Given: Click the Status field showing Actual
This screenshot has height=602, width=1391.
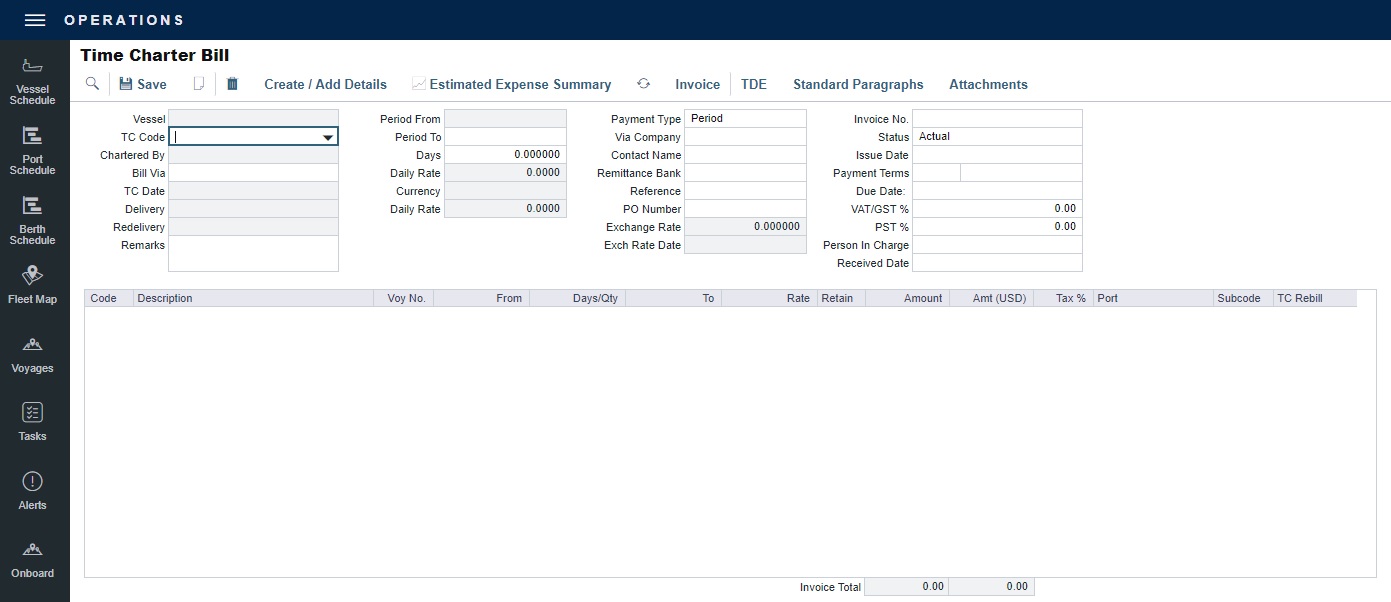Looking at the screenshot, I should click(x=996, y=137).
